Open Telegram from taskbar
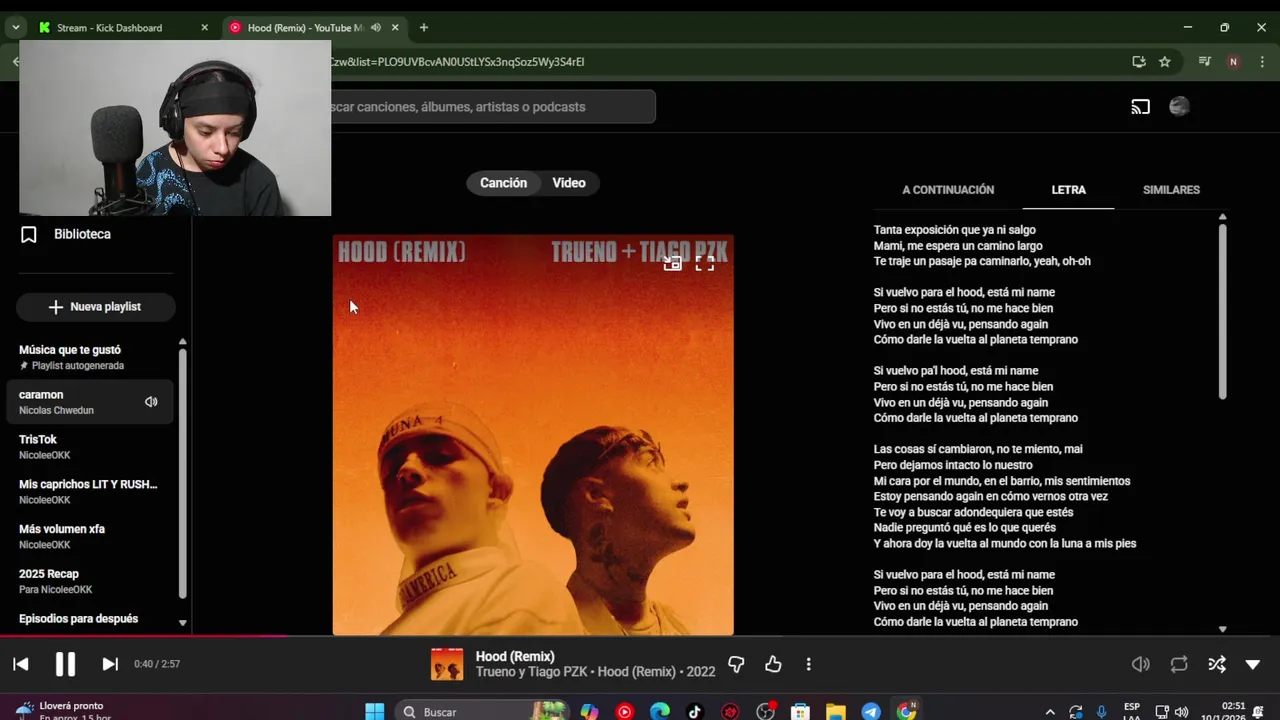Screen dimensions: 1280x720 coord(871,712)
